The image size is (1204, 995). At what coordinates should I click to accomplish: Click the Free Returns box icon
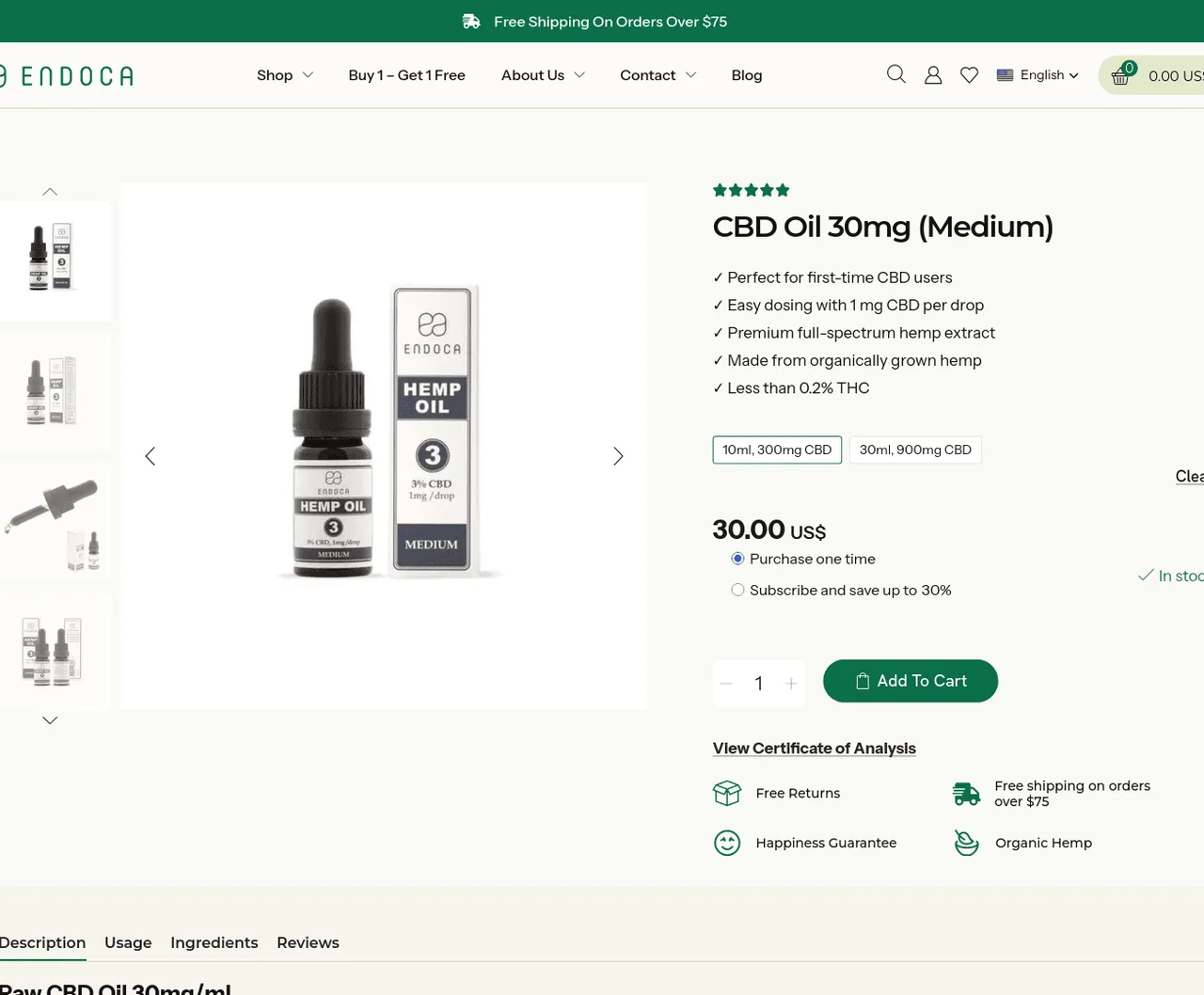(x=727, y=793)
